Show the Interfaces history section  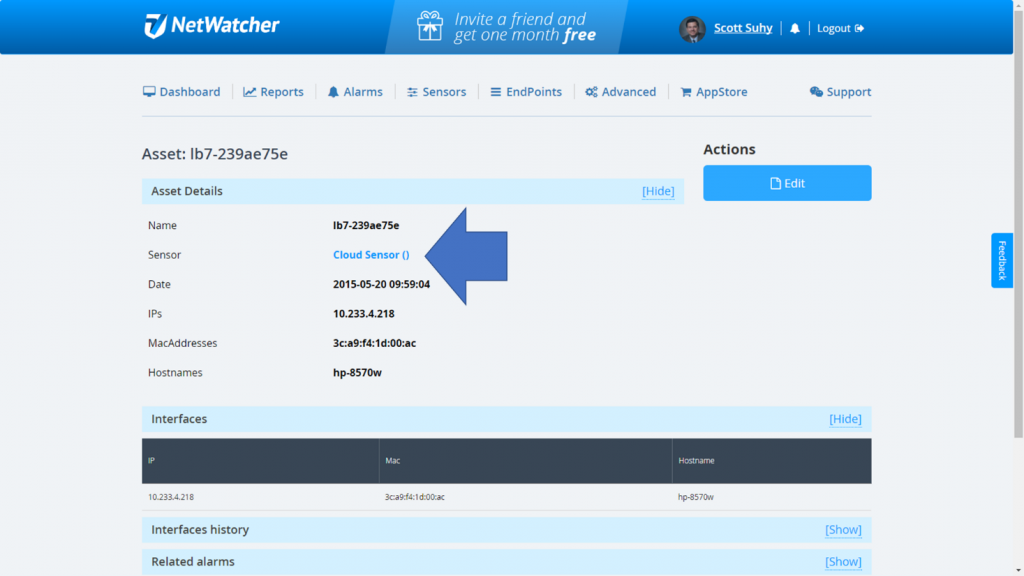click(x=843, y=530)
